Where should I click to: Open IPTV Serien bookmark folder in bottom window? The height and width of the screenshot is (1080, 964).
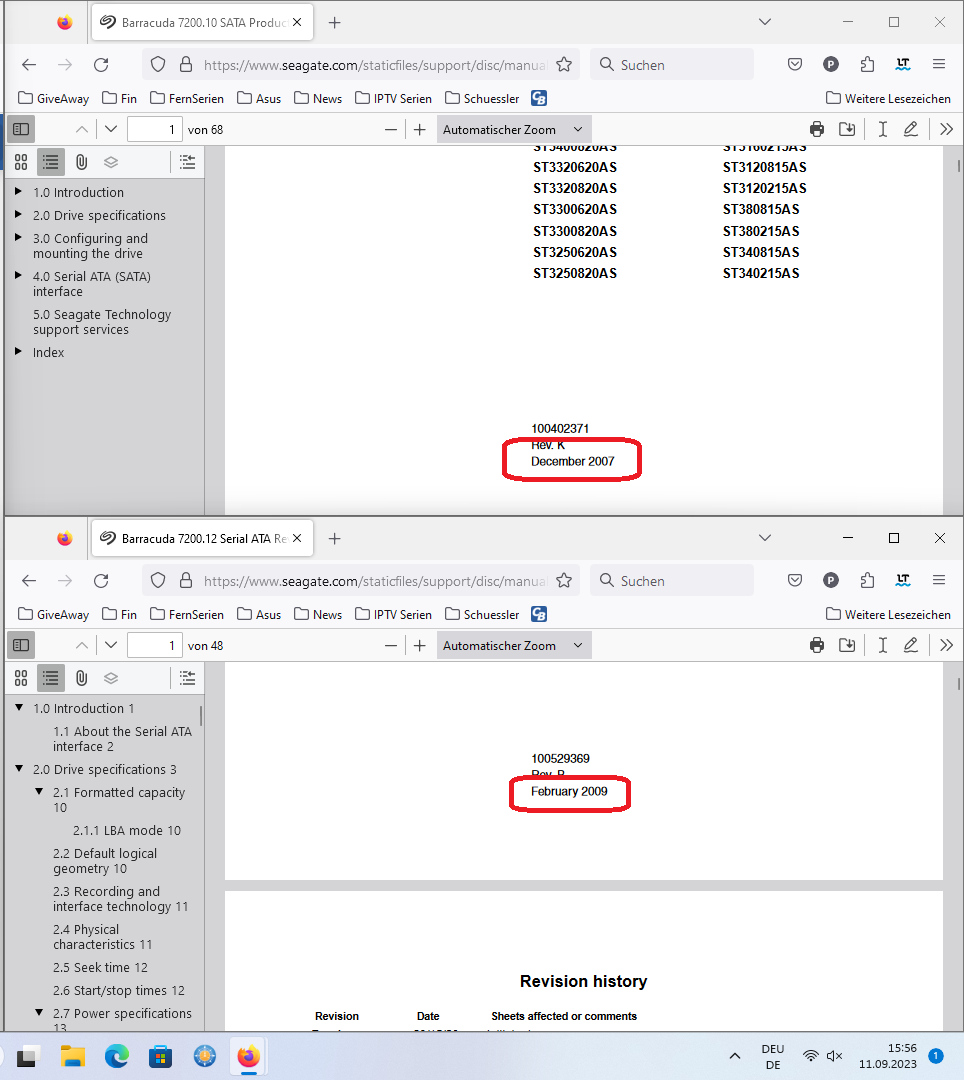[x=394, y=614]
